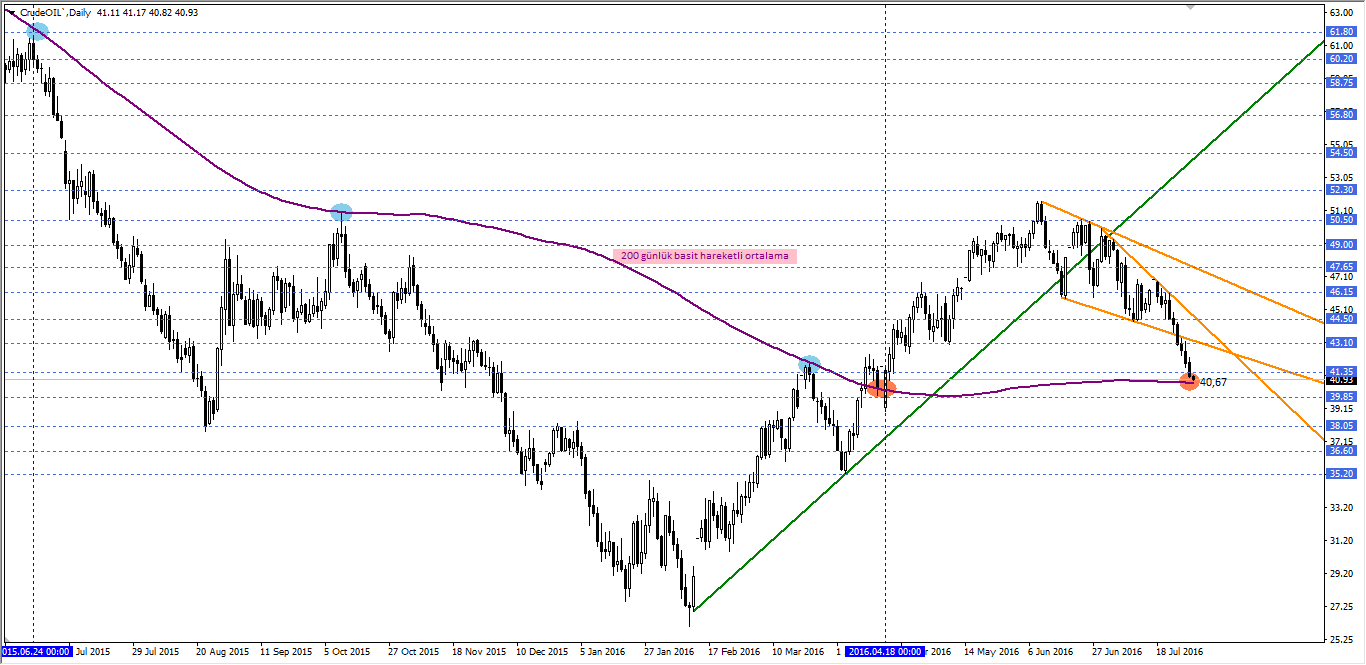Click the 11 Sep 2015 date label
The width and height of the screenshot is (1366, 665).
pos(286,651)
